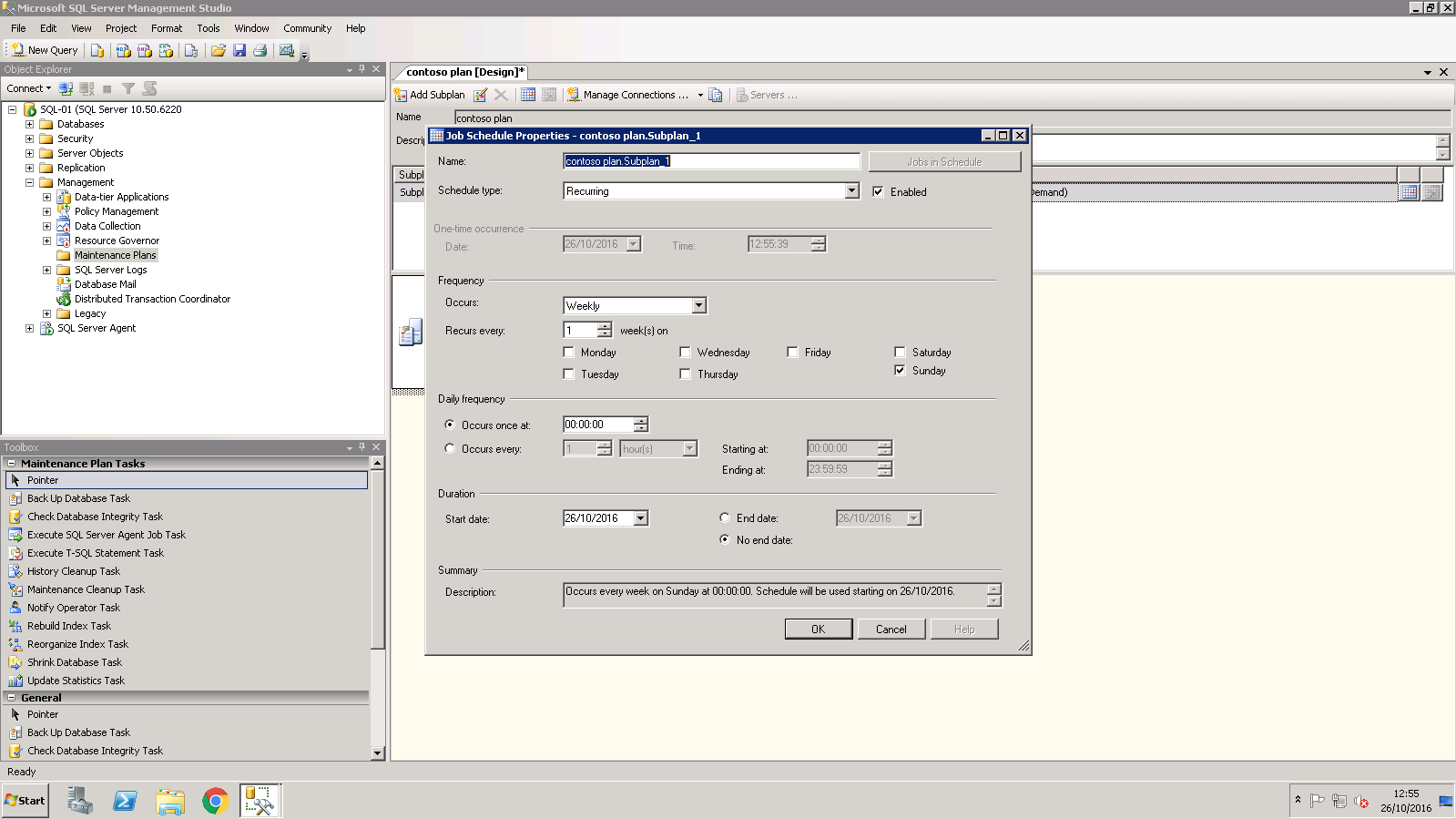Expand the Databases tree node
The image size is (1456, 819).
click(29, 124)
